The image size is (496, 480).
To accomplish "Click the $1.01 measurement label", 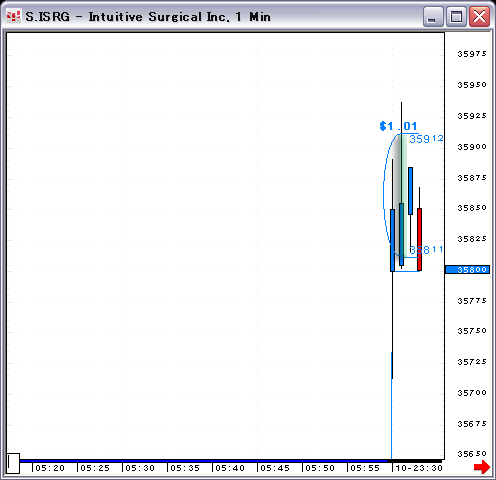I will point(398,126).
